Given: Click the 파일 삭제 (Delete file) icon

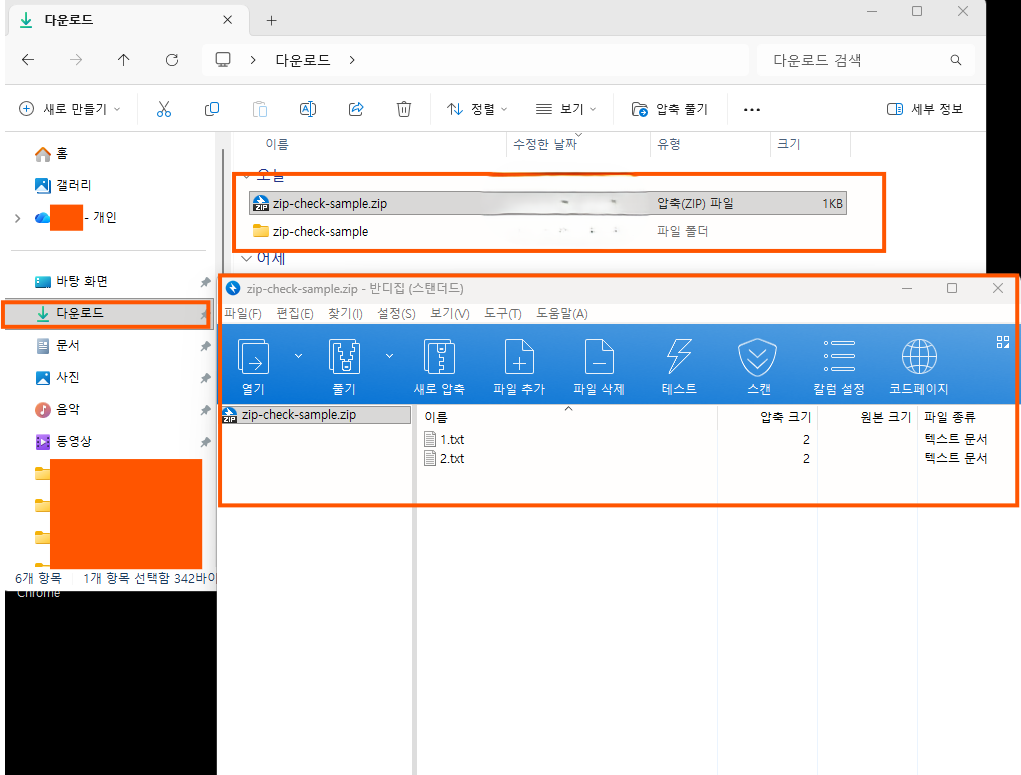Looking at the screenshot, I should click(599, 356).
